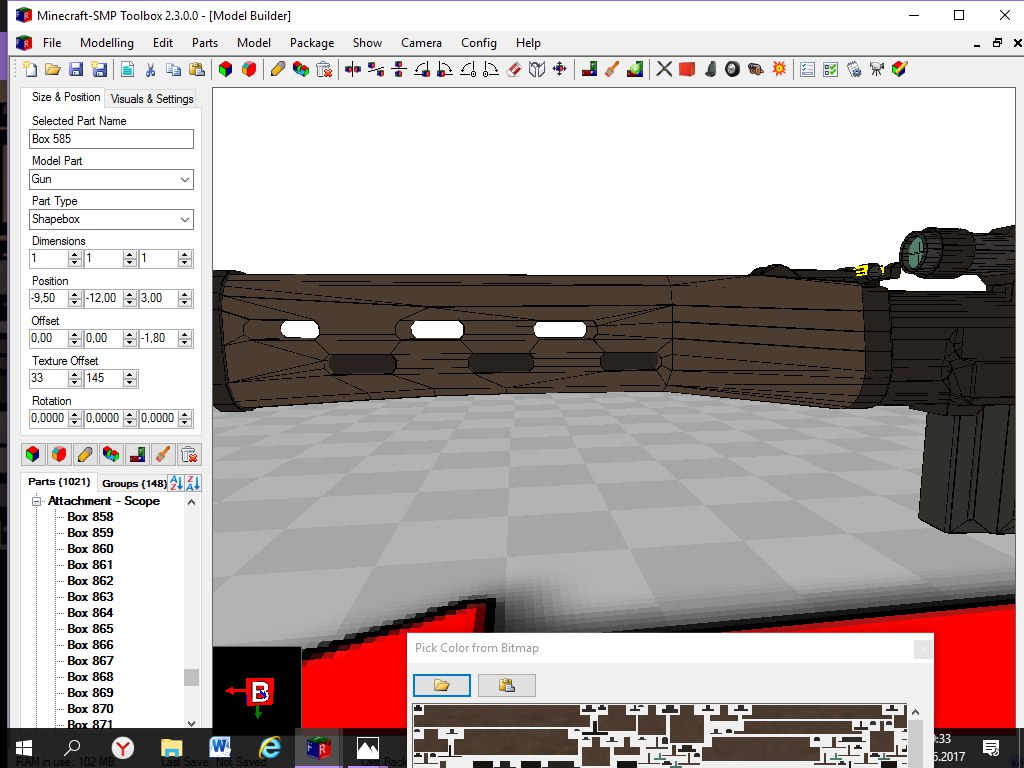Image resolution: width=1024 pixels, height=768 pixels.
Task: Click the video camera icon in the toolbar
Action: click(876, 69)
